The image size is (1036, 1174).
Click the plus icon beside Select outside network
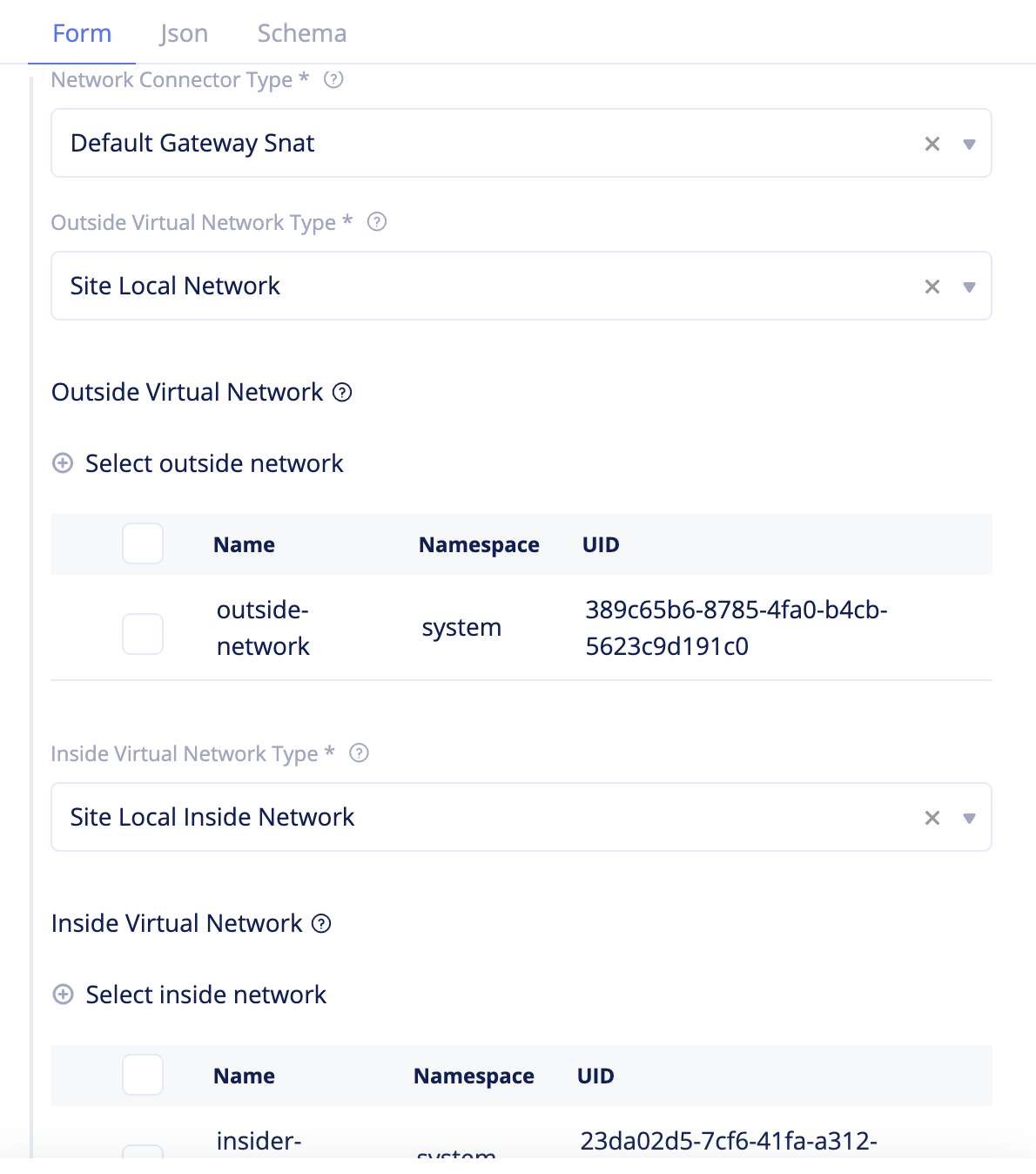(62, 463)
